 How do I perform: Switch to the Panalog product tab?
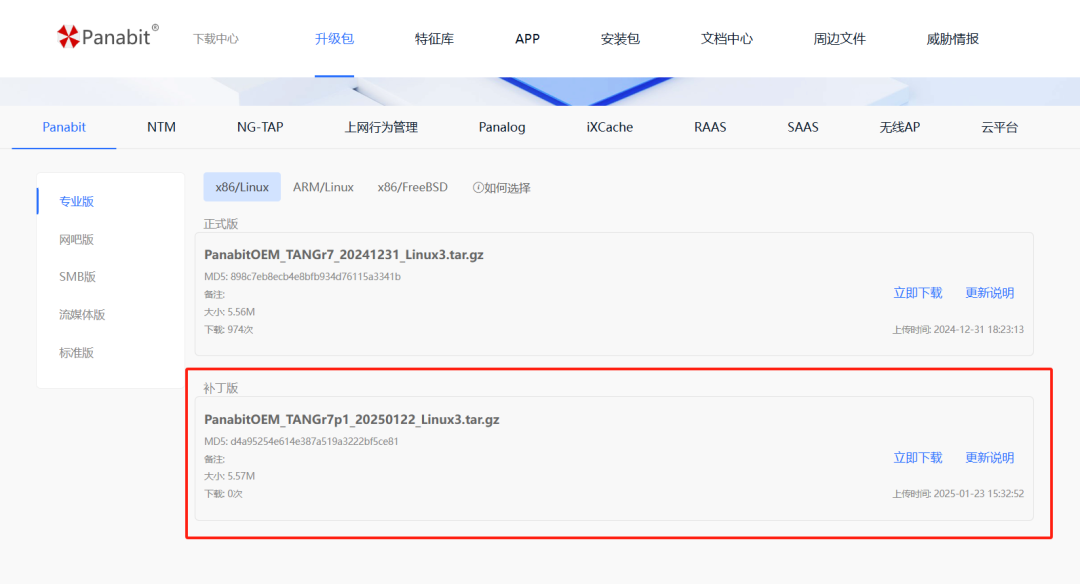click(x=501, y=127)
